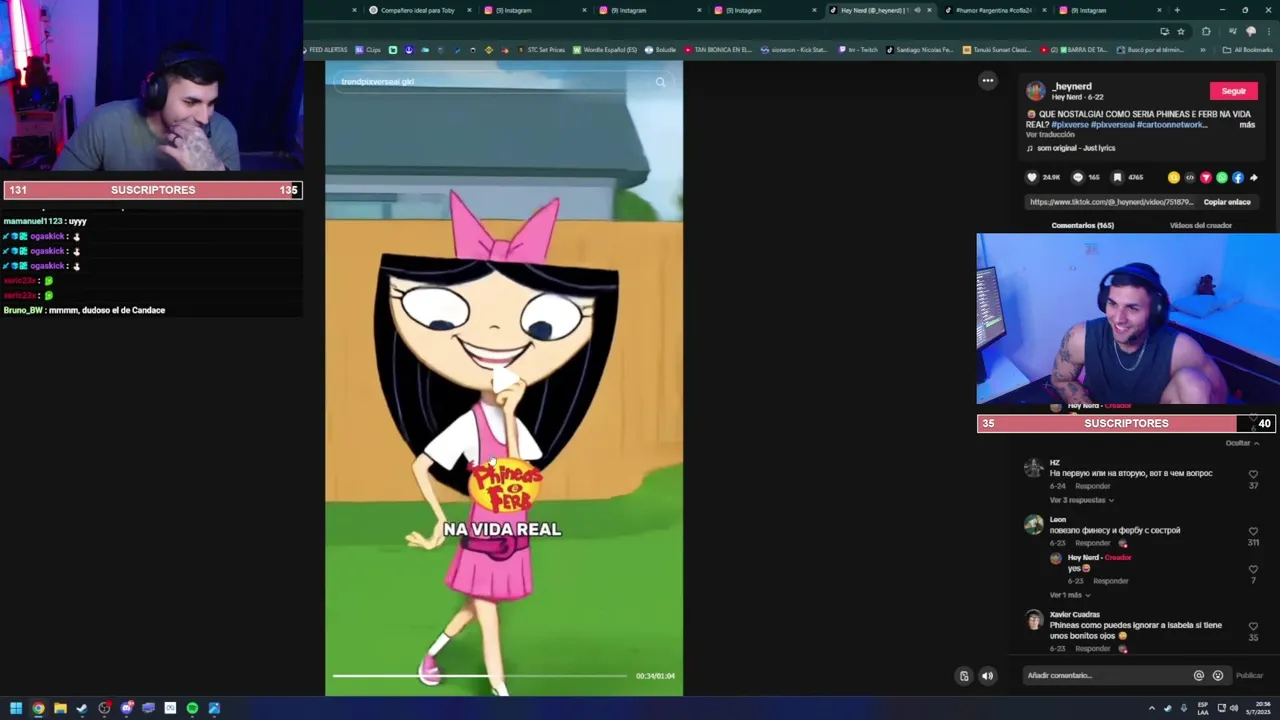Show hidden system tray icons
The height and width of the screenshot is (720, 1280).
tap(1151, 708)
